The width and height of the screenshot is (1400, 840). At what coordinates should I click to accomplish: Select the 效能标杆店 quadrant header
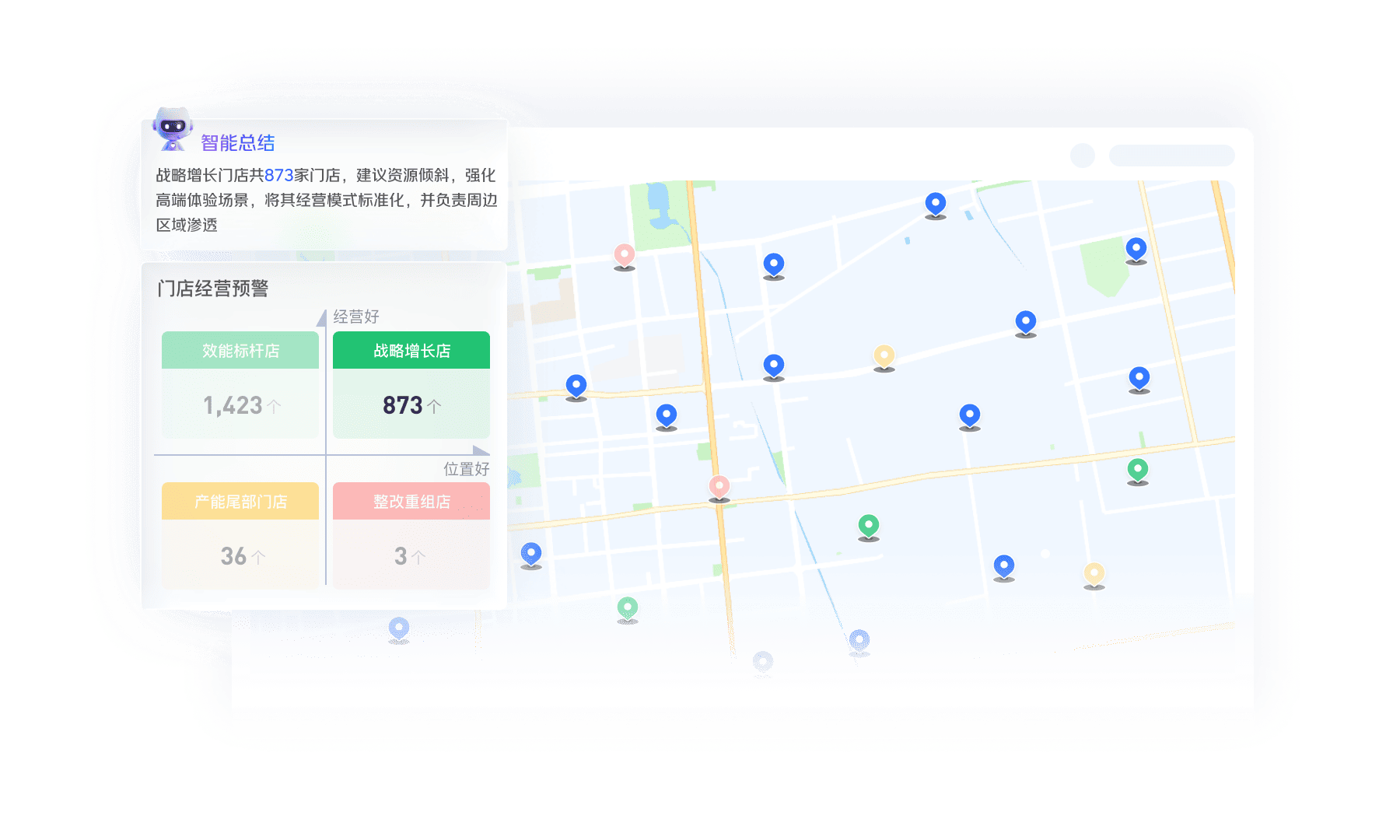tap(240, 350)
